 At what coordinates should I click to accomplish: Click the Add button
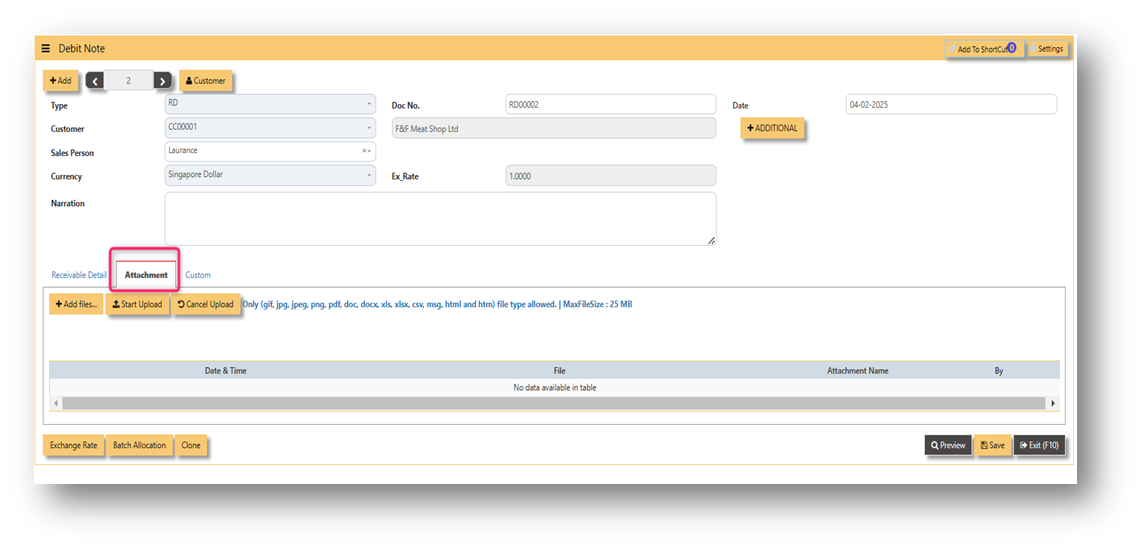coord(61,81)
